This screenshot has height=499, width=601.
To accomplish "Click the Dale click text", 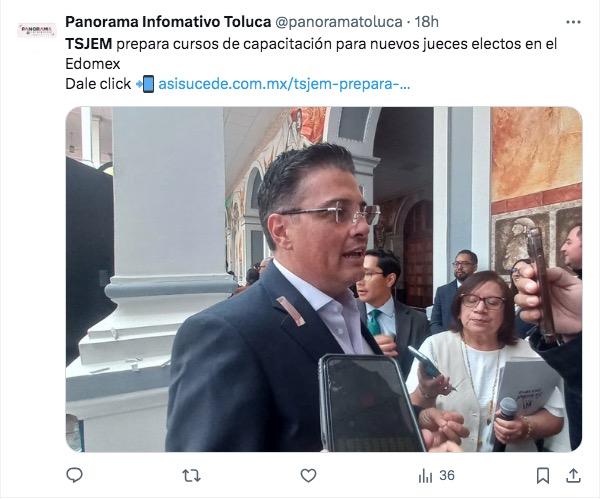I will [98, 84].
